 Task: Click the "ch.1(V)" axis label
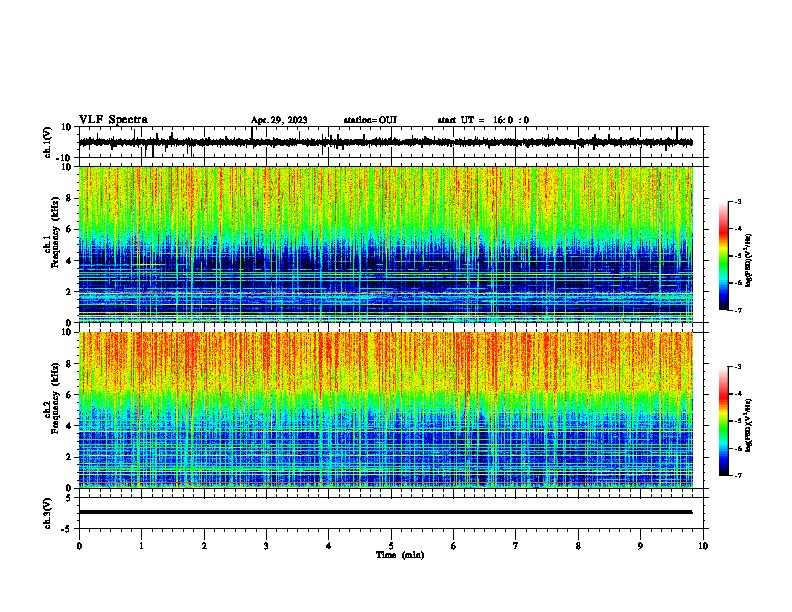(x=48, y=142)
